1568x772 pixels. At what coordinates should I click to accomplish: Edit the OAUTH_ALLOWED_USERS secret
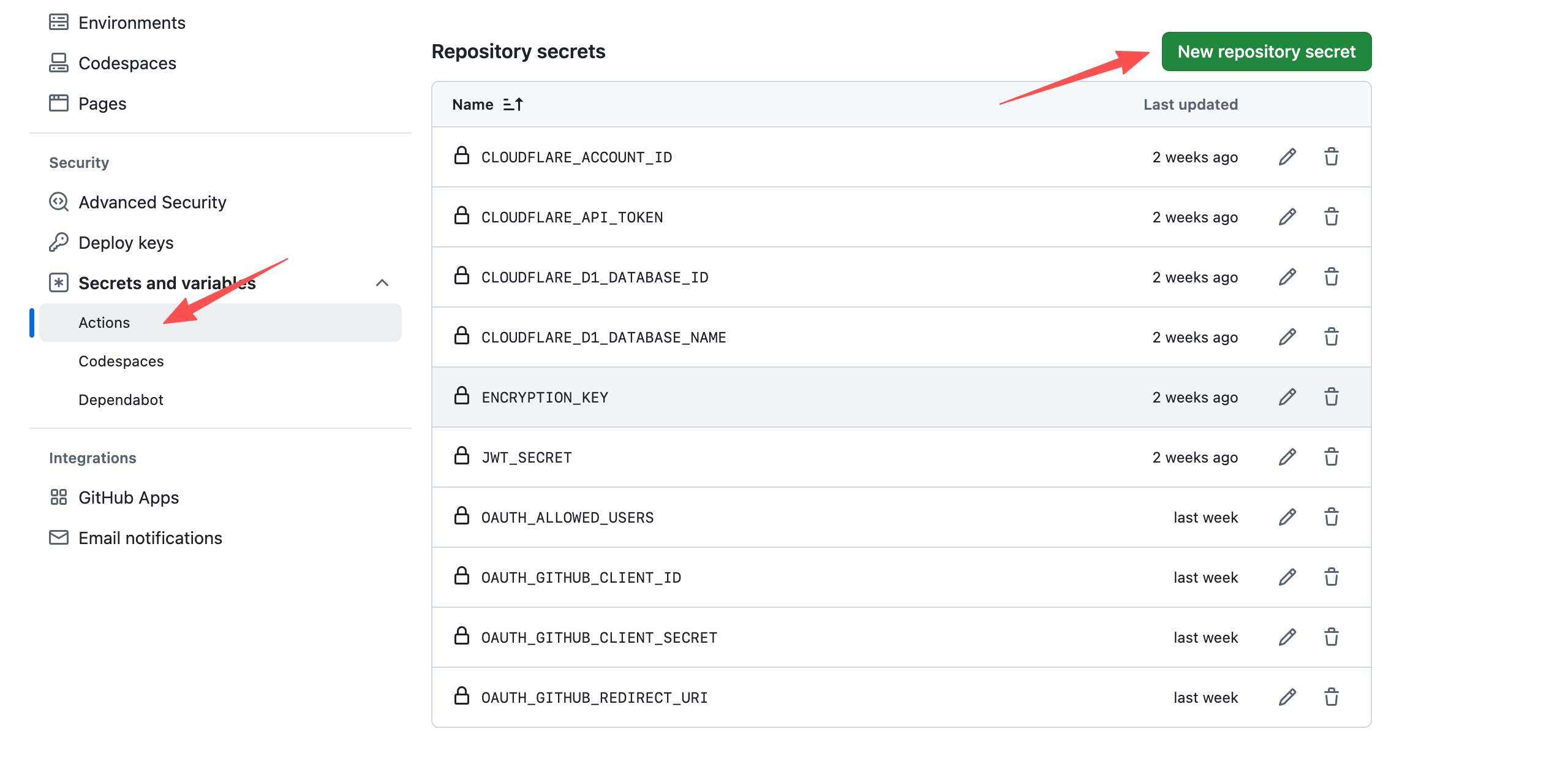click(x=1287, y=517)
